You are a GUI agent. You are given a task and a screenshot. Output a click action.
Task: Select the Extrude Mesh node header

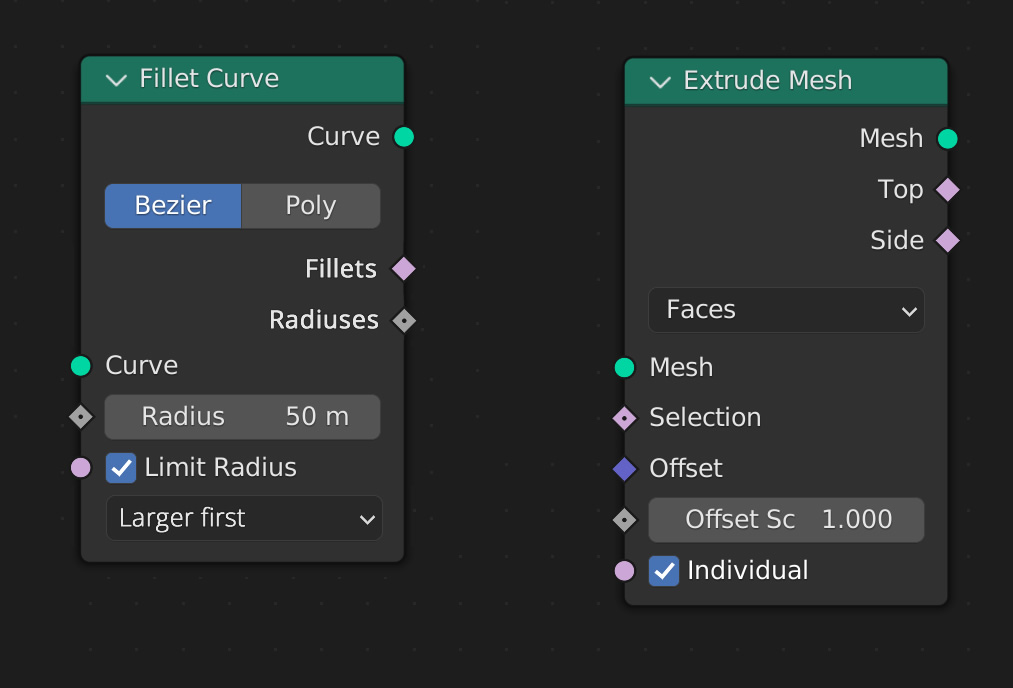(x=786, y=81)
